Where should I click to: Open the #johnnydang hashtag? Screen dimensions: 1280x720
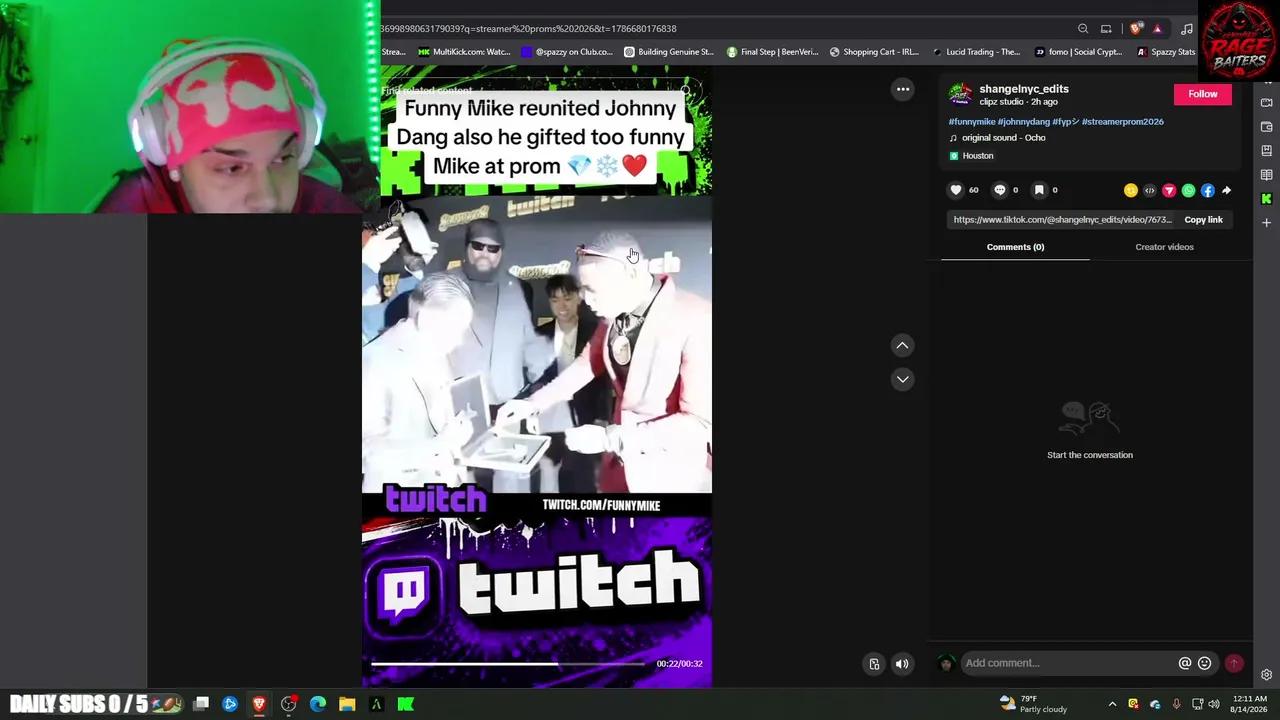[1023, 122]
